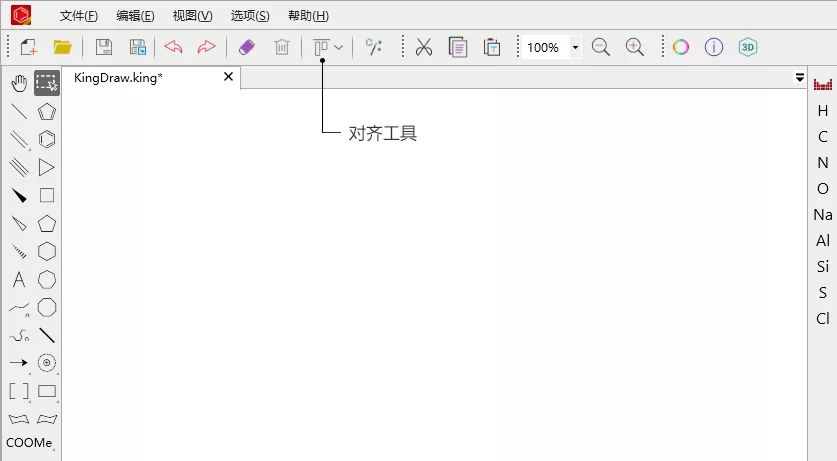This screenshot has width=837, height=461.
Task: Open the 编辑(E) menu
Action: click(x=135, y=16)
